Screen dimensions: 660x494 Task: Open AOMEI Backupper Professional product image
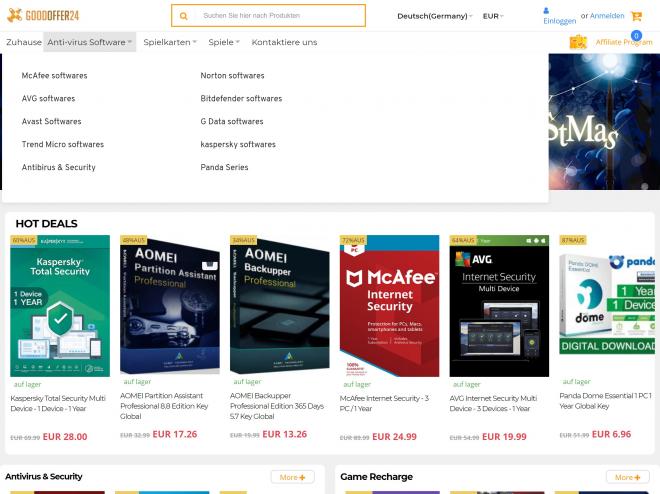click(279, 305)
